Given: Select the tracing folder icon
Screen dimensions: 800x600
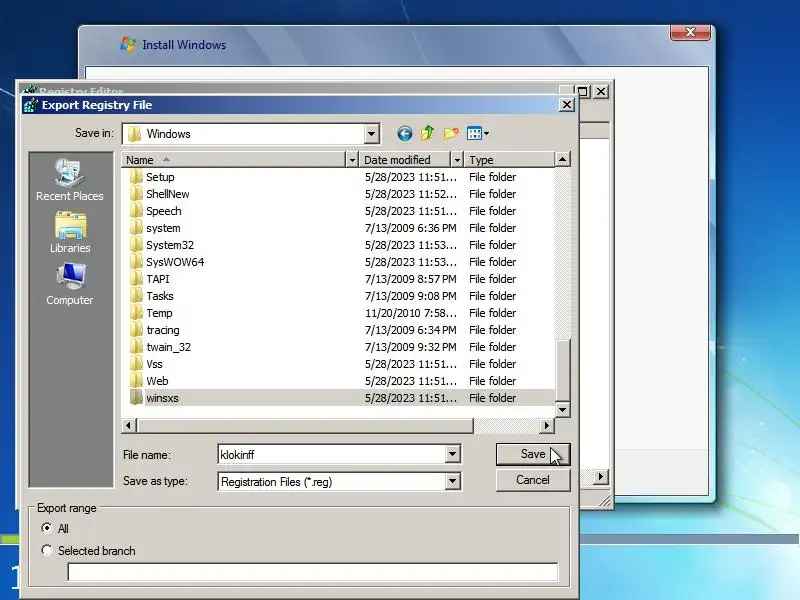Looking at the screenshot, I should click(x=136, y=330).
